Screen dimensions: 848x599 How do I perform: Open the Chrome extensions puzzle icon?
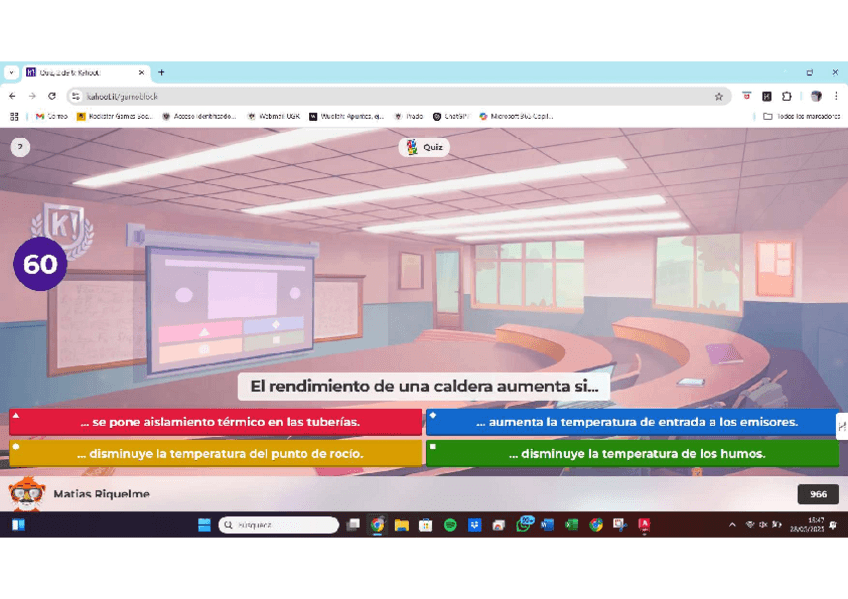click(787, 97)
